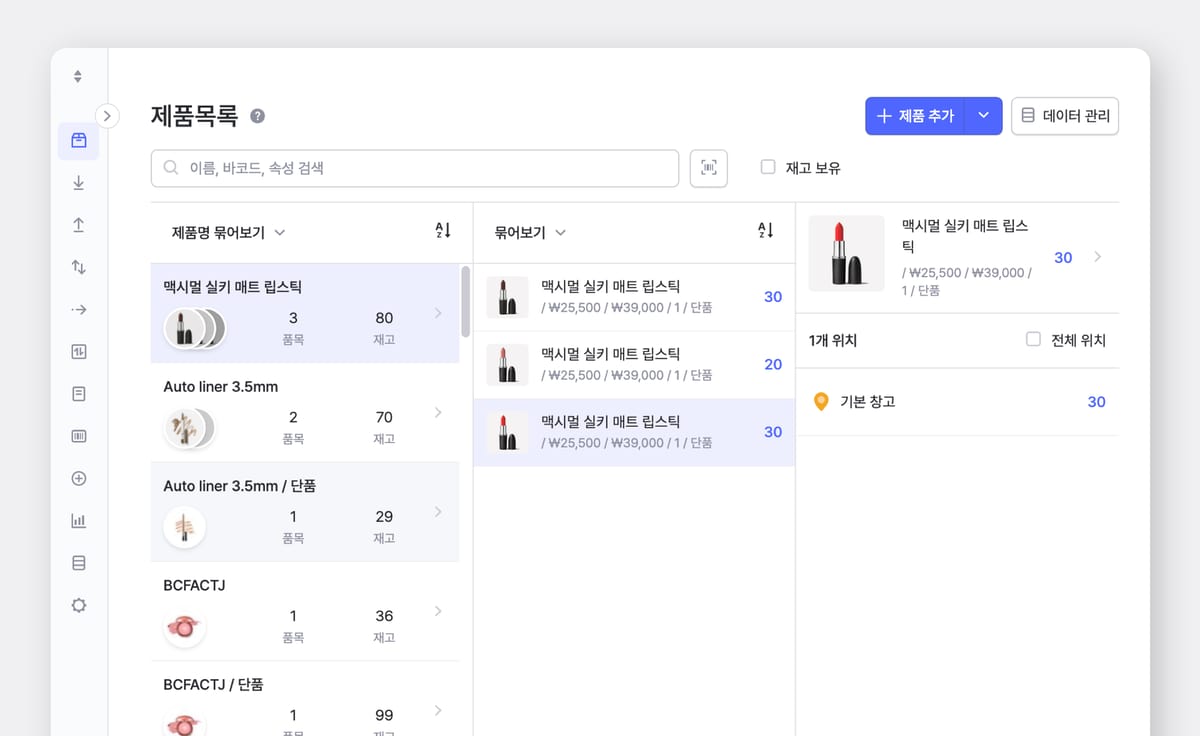Check the 전체 위치 checkbox
This screenshot has width=1200, height=736.
point(1032,339)
